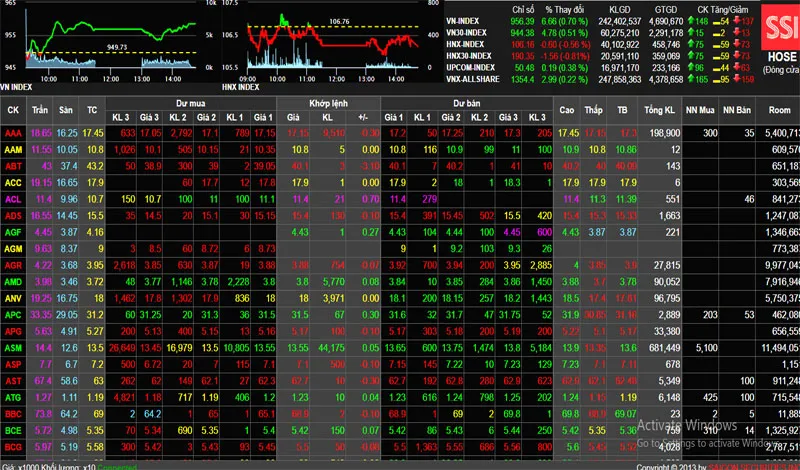Select stock ticker AST
Screen dimensions: 800x470
13,381
